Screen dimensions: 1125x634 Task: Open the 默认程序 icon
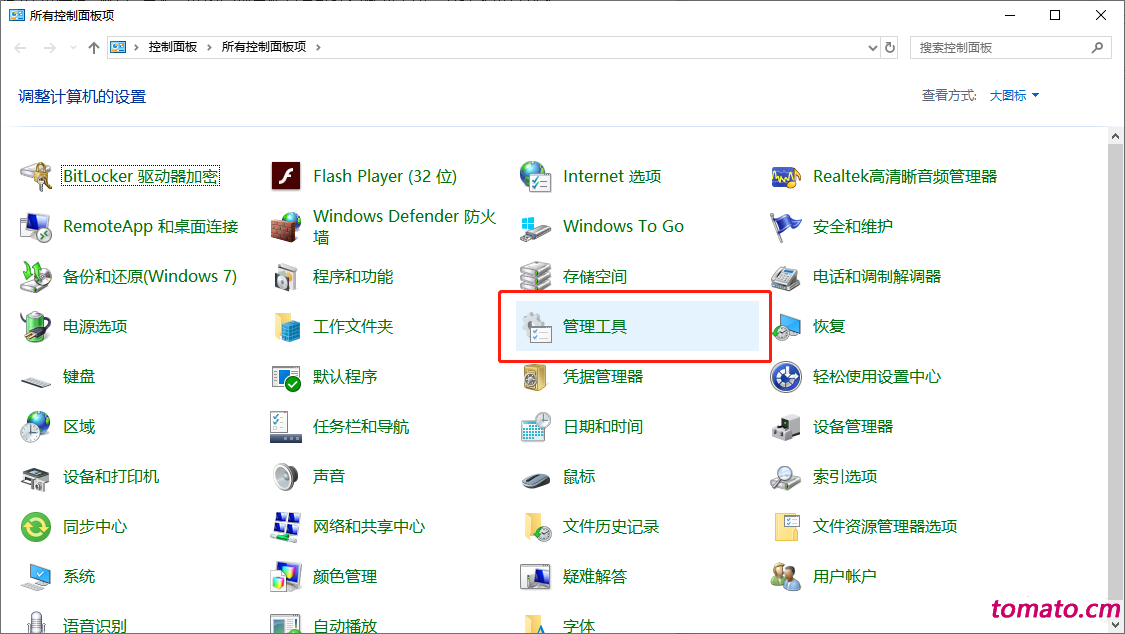(286, 377)
